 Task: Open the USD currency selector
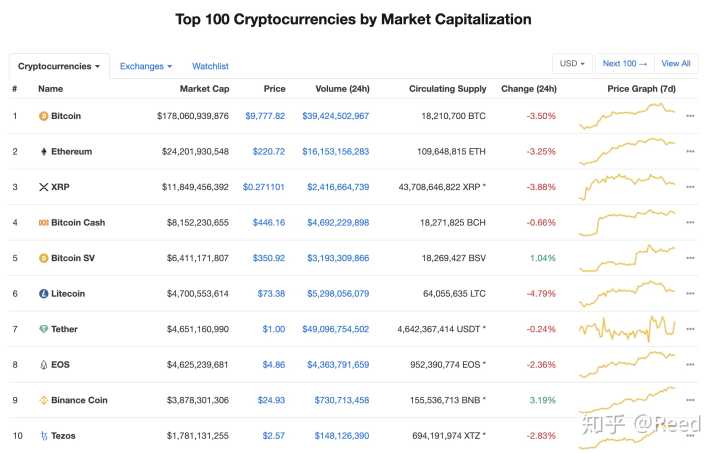coord(572,64)
